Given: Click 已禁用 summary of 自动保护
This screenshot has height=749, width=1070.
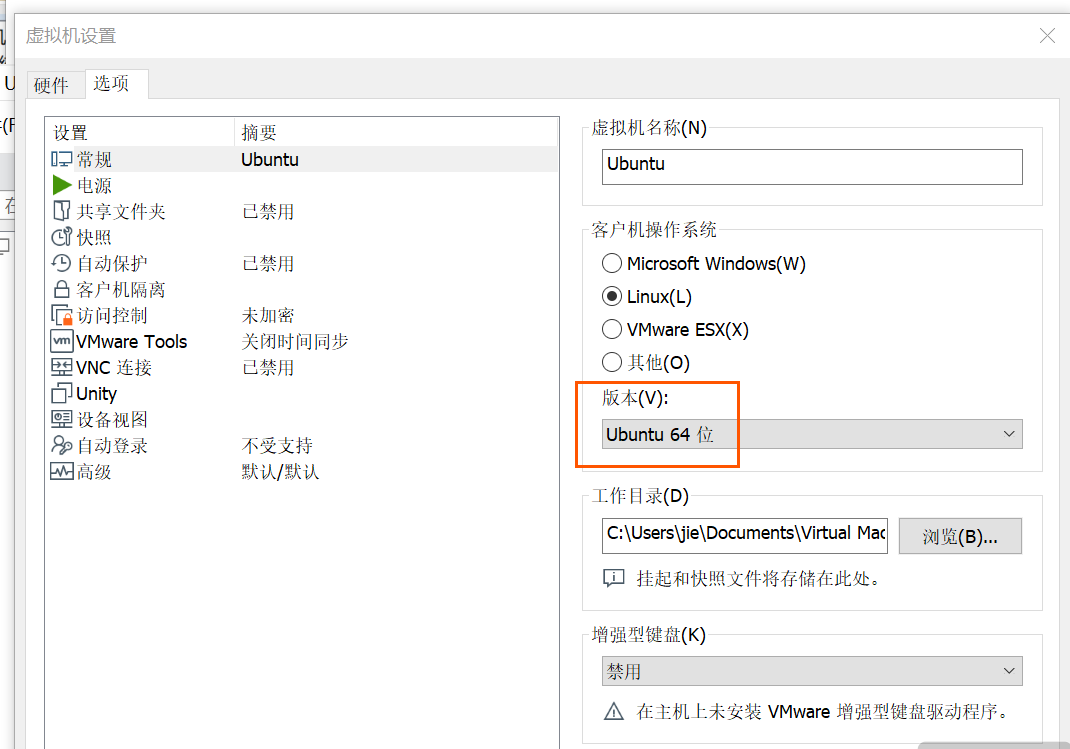Looking at the screenshot, I should (x=268, y=263).
